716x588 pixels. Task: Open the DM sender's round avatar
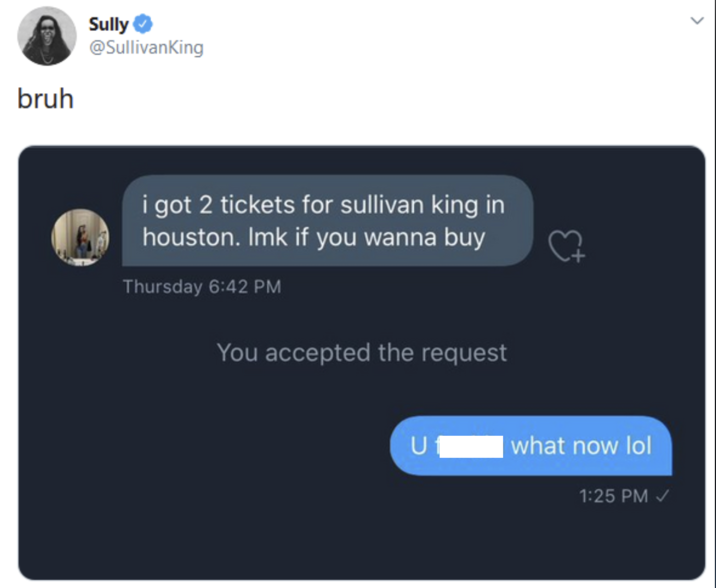[80, 237]
